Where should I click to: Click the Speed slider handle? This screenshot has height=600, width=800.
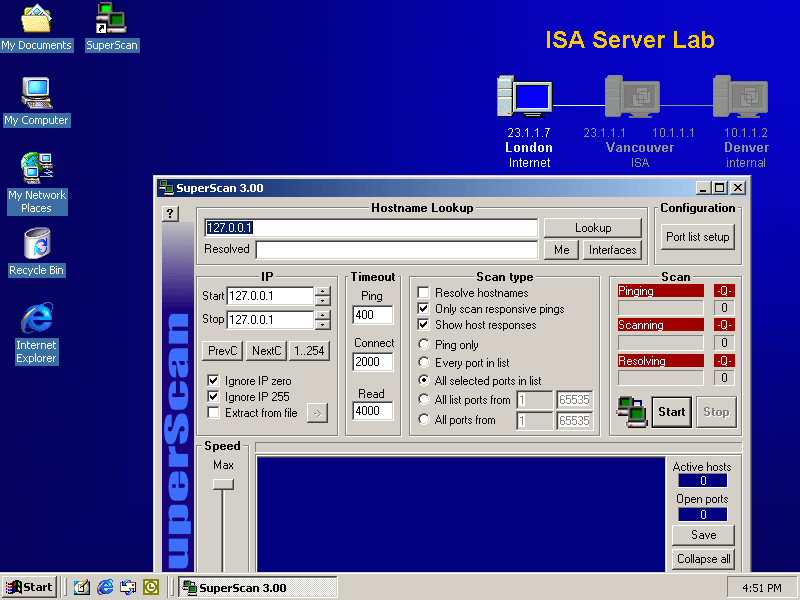pos(223,484)
